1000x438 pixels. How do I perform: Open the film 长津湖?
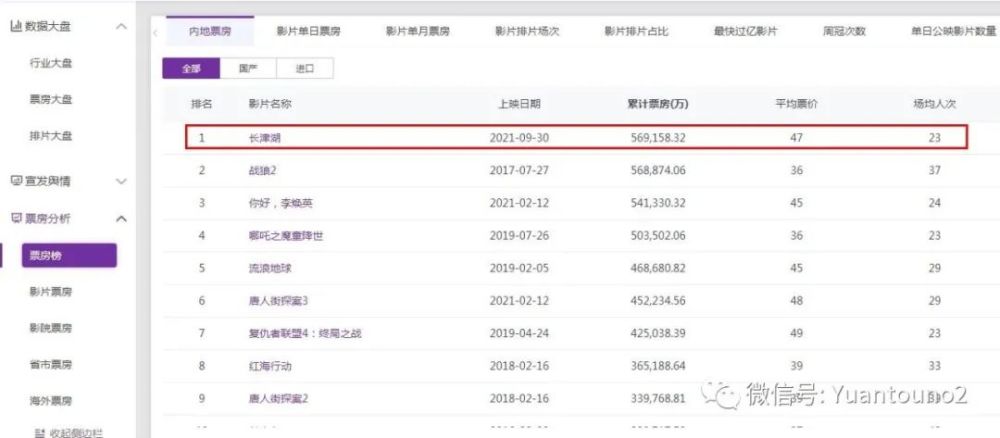(x=265, y=137)
